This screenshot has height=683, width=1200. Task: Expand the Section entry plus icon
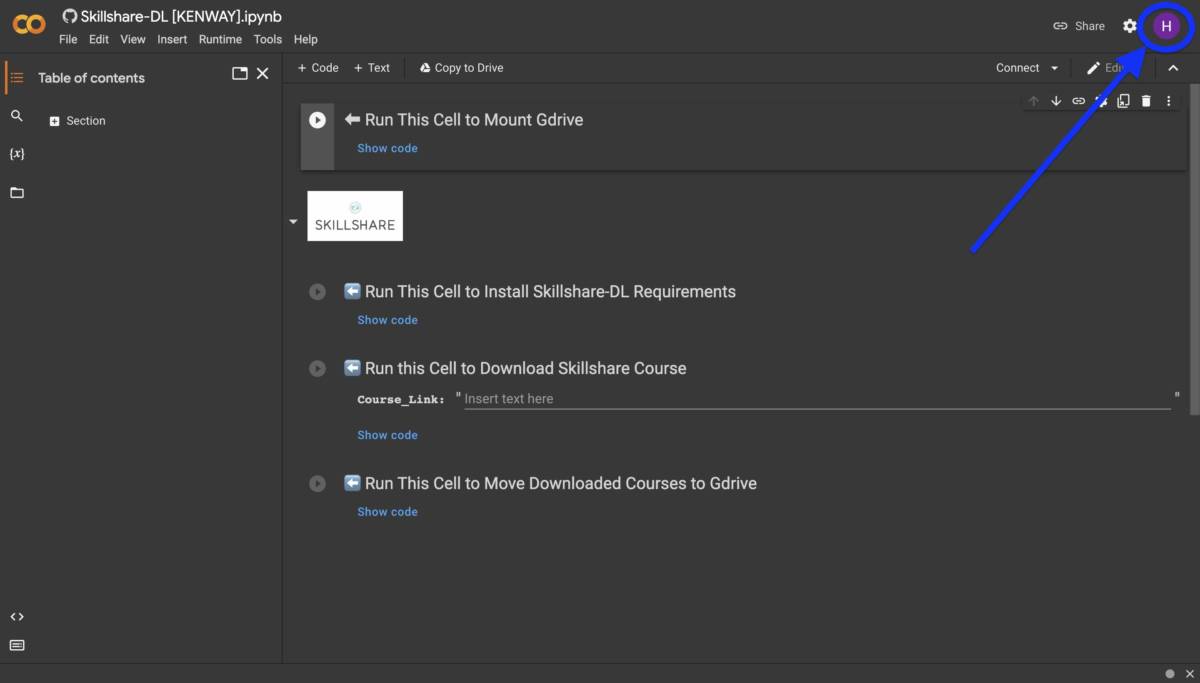pos(55,121)
